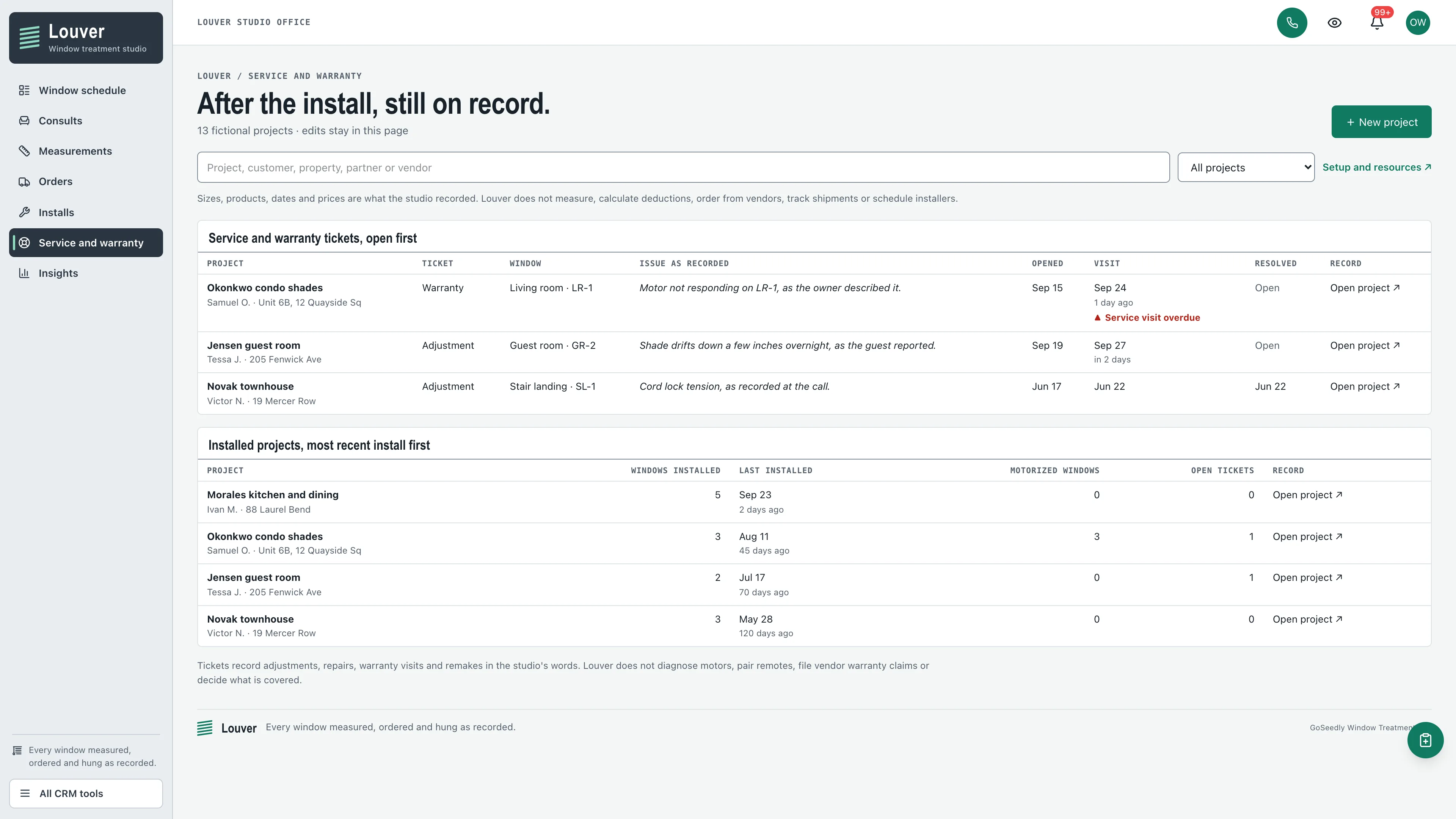Click the Window schedule grid icon
The image size is (1456, 819).
[x=24, y=91]
